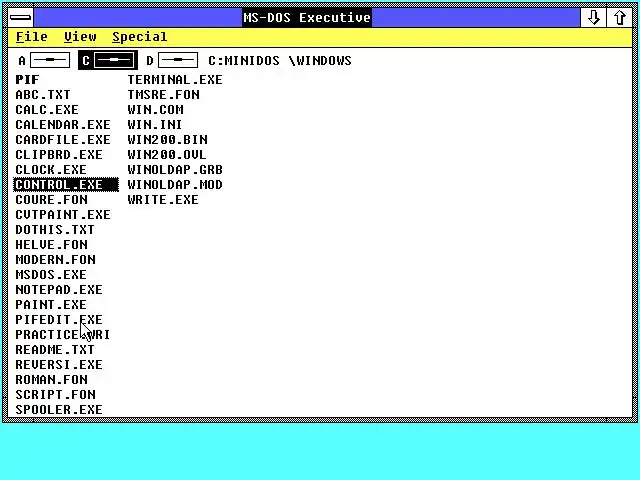Select the WIN.COM file
Screen dimensions: 640x480
pyautogui.click(x=156, y=110)
